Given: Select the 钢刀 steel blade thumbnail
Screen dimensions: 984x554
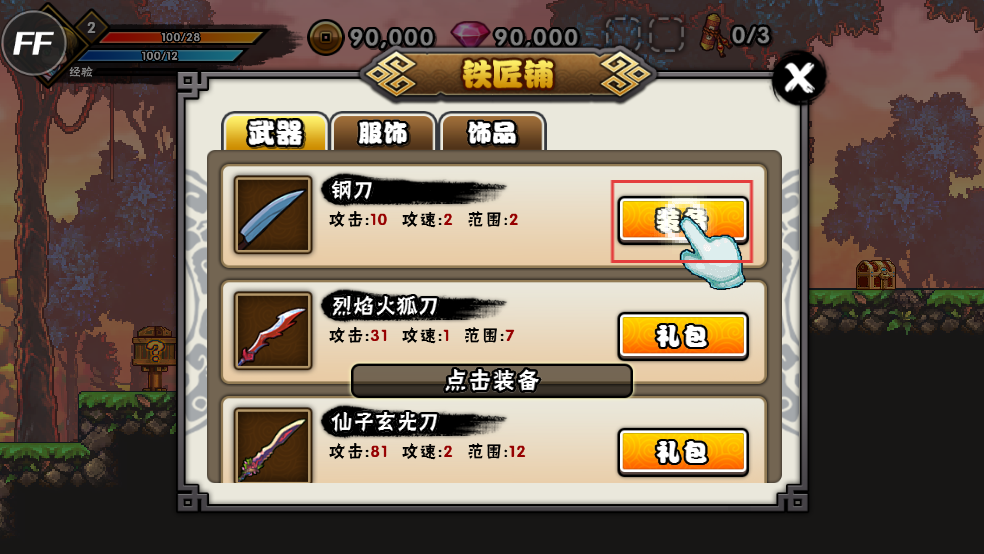Looking at the screenshot, I should click(273, 215).
